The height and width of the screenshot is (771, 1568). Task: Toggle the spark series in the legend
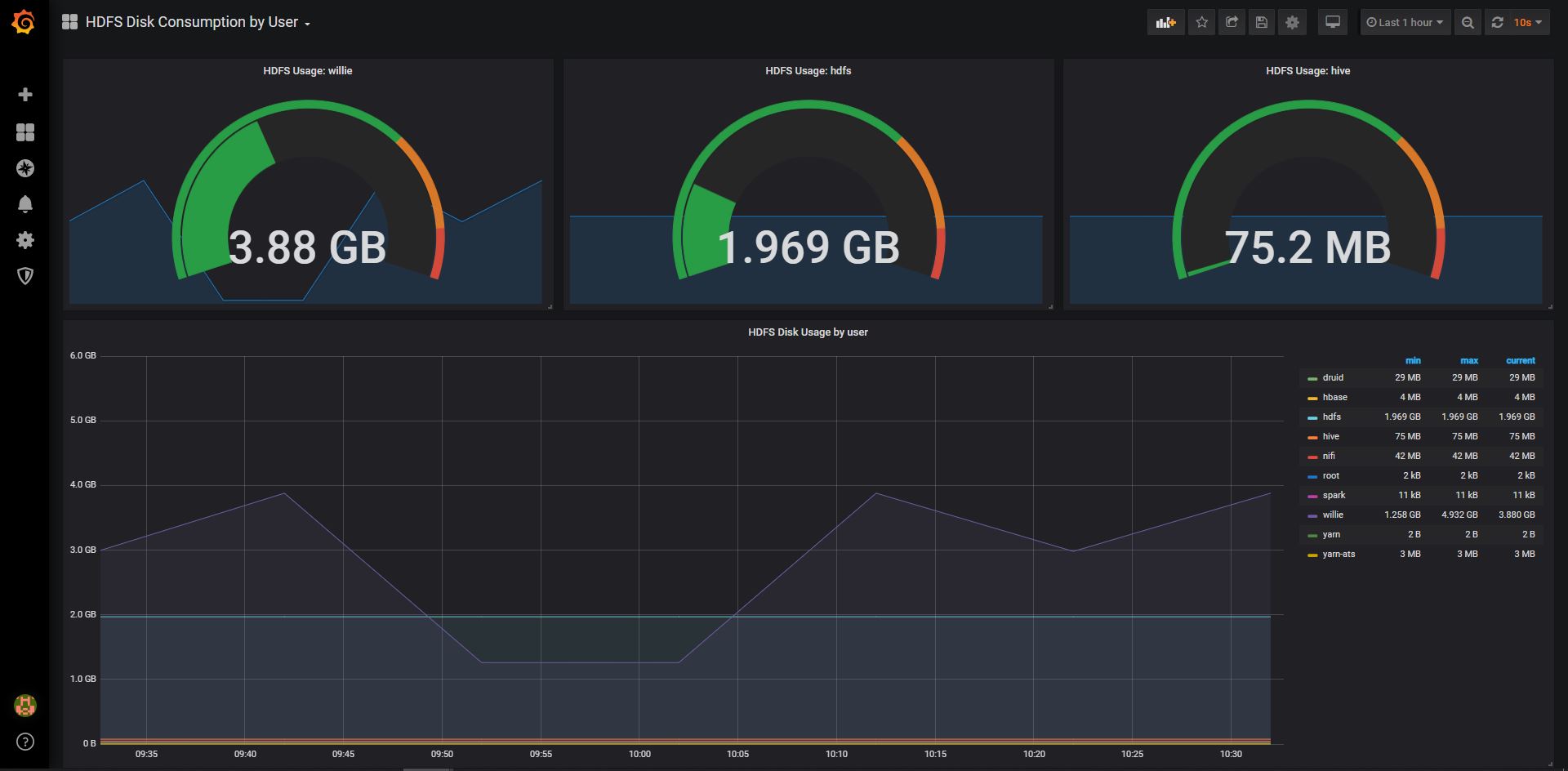pyautogui.click(x=1333, y=495)
